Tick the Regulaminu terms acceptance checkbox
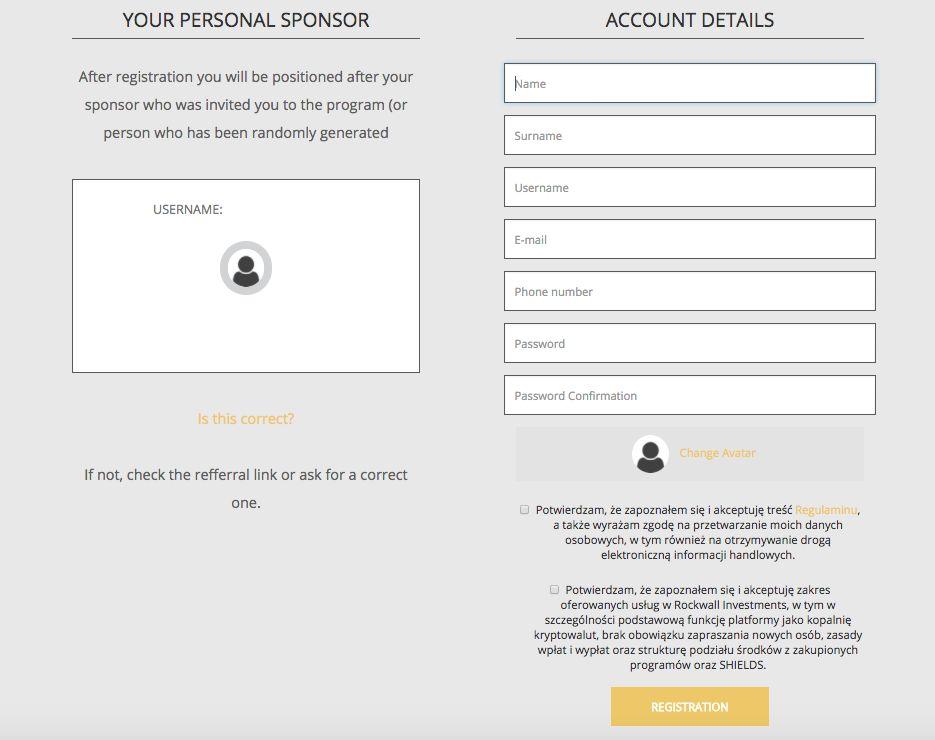Viewport: 935px width, 740px height. point(524,509)
